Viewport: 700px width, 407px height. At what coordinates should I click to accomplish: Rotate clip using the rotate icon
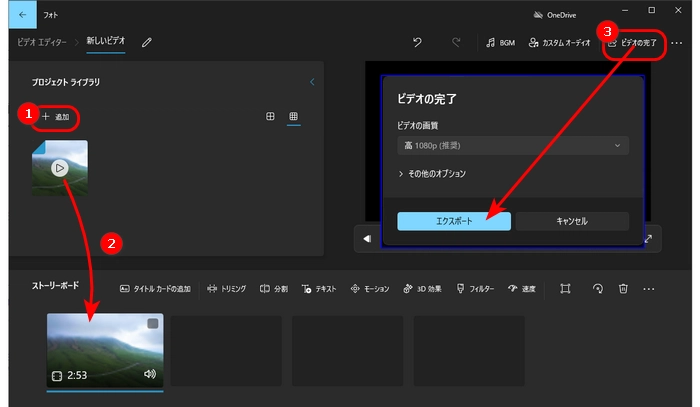597,289
